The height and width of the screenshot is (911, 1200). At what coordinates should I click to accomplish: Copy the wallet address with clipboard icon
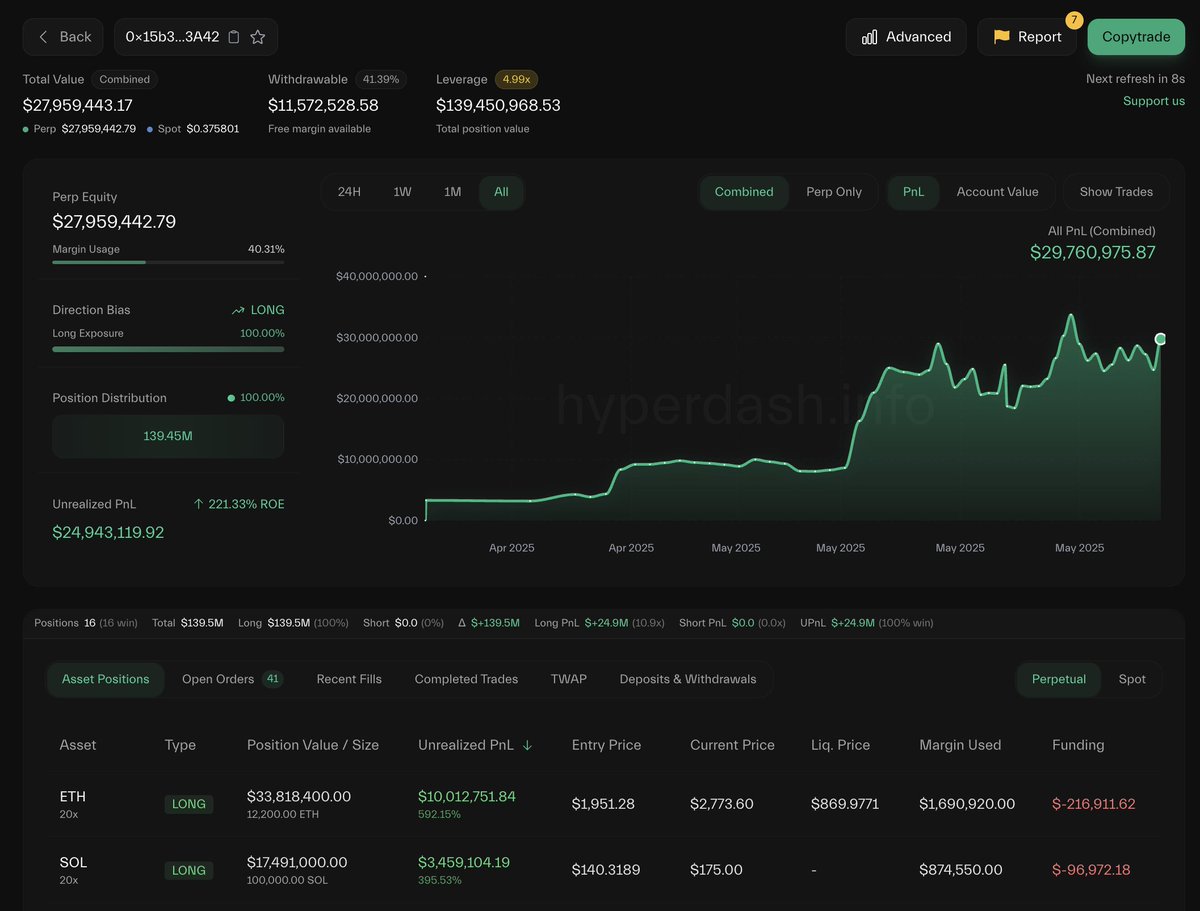coord(234,37)
